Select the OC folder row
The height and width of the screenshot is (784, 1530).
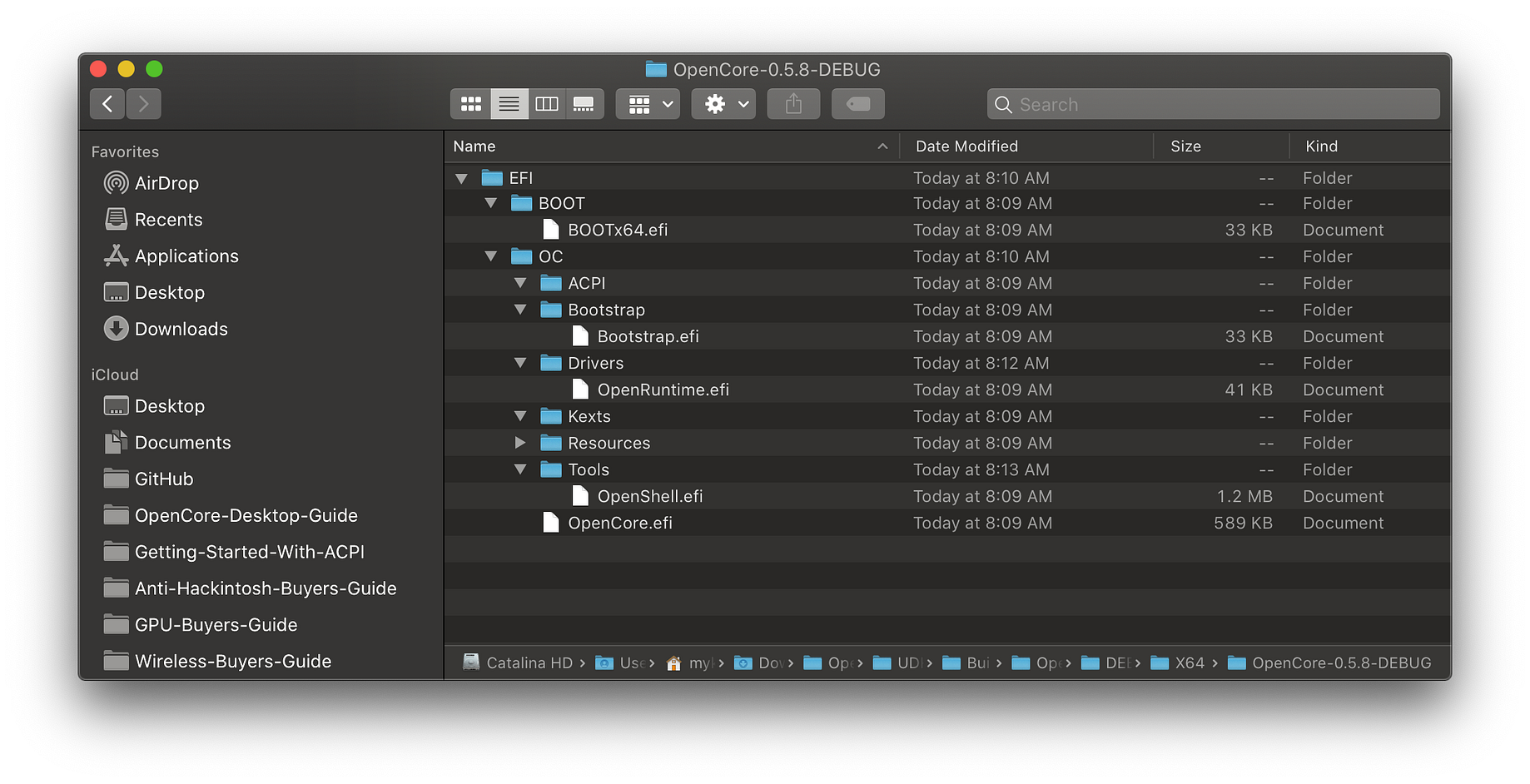[x=947, y=256]
